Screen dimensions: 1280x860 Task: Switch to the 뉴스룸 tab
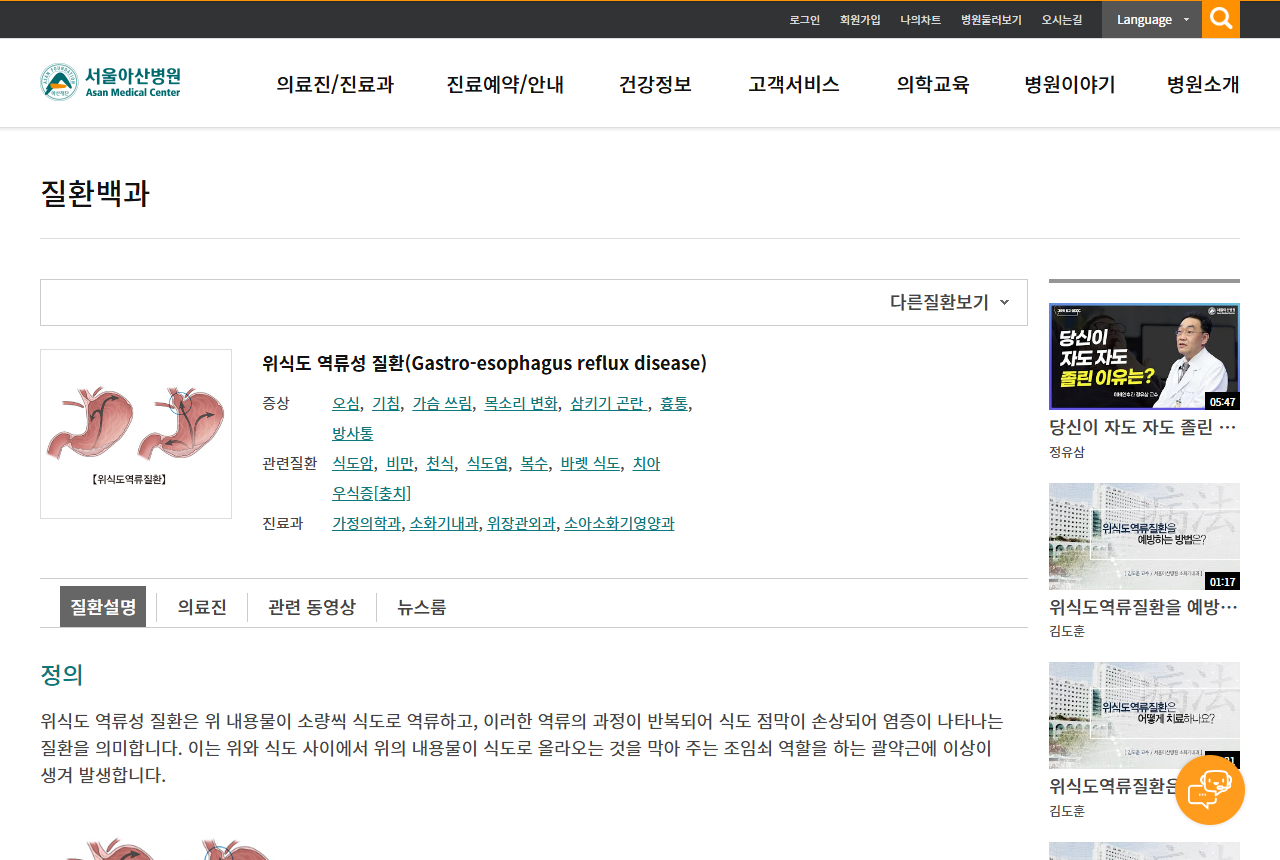(421, 607)
